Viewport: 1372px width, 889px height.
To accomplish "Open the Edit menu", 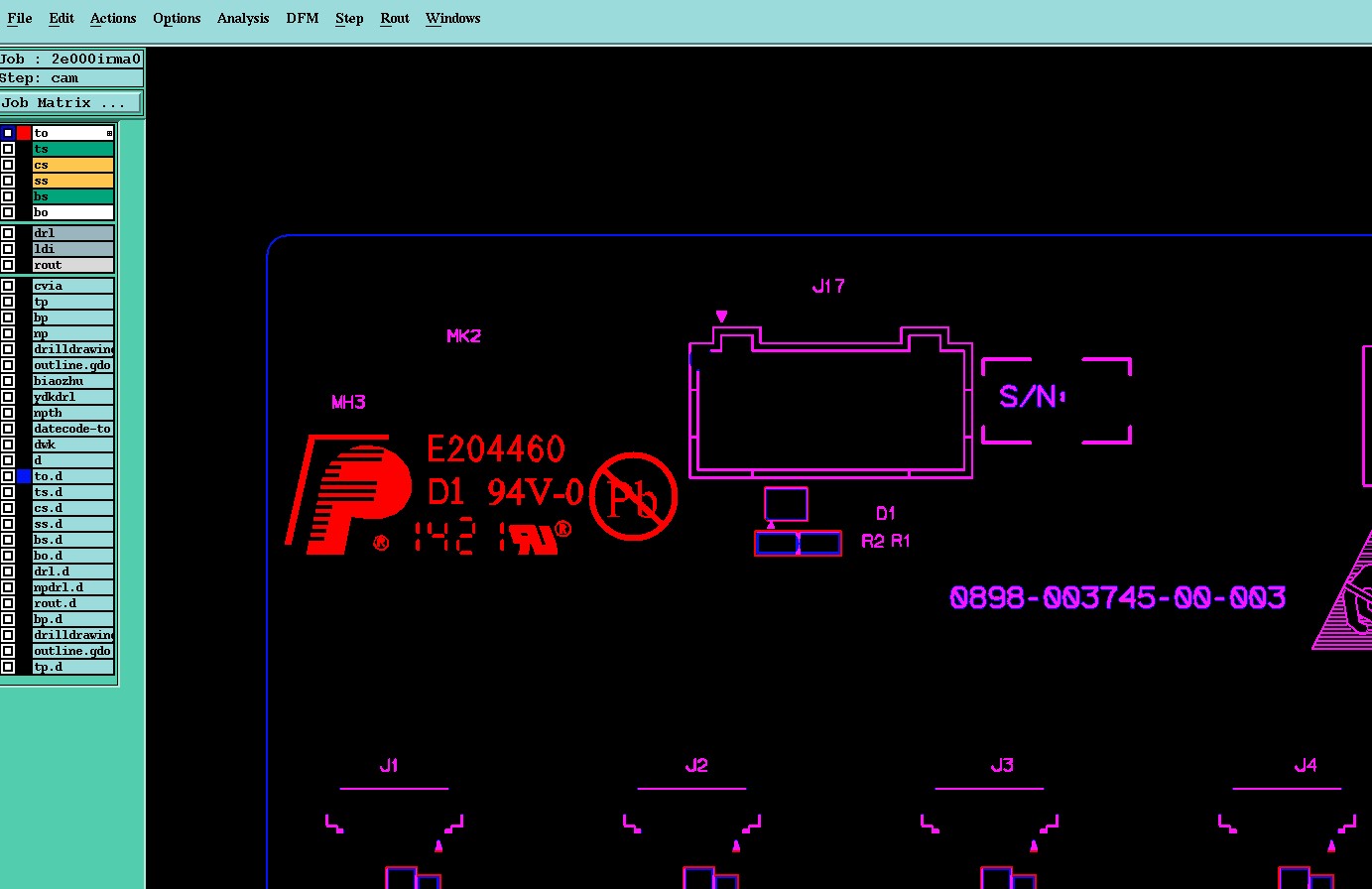I will 62,18.
